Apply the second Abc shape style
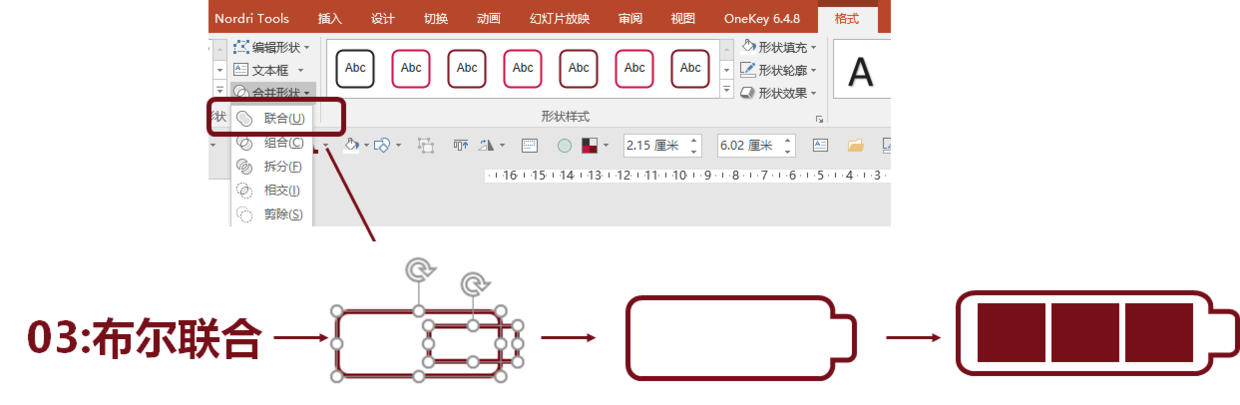The height and width of the screenshot is (405, 1240). click(411, 68)
